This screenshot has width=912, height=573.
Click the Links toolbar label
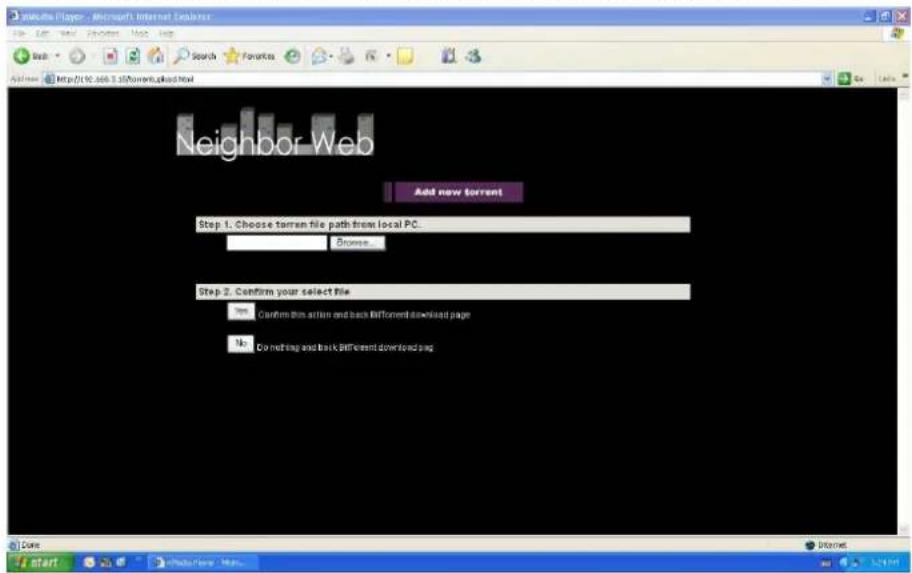[x=887, y=79]
